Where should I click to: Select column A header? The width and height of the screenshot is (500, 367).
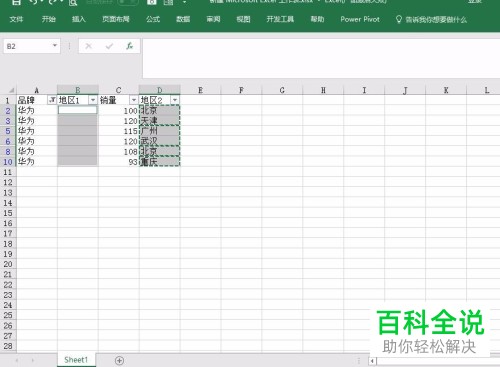tap(37, 90)
